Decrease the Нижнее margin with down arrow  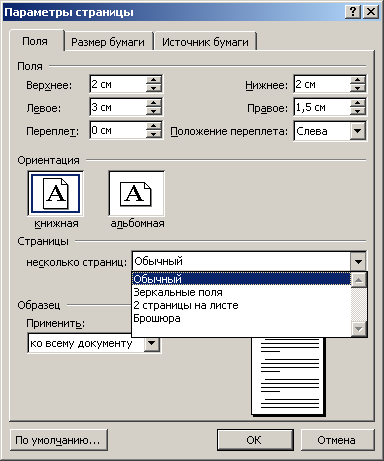pyautogui.click(x=358, y=88)
